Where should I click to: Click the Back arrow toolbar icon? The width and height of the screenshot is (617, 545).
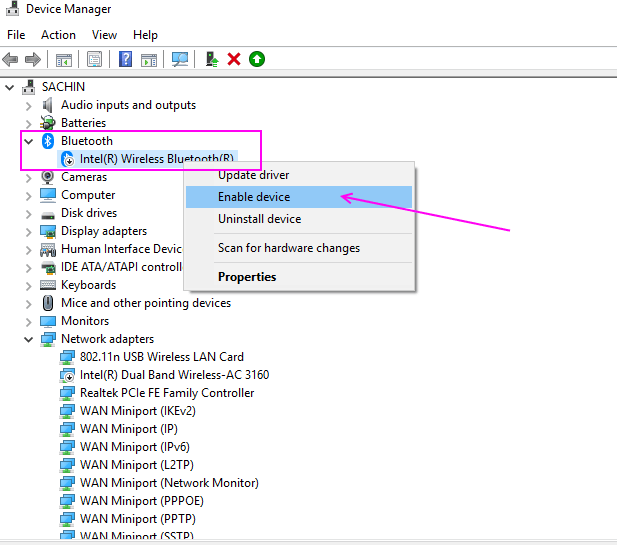[10, 59]
